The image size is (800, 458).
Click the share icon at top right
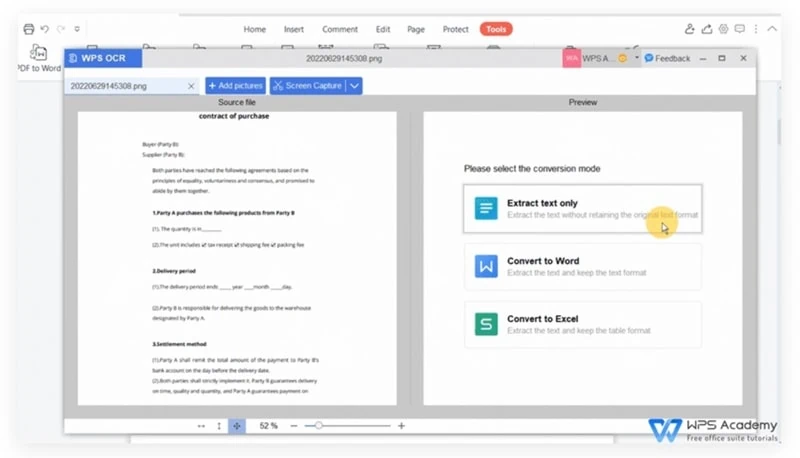[x=709, y=29]
